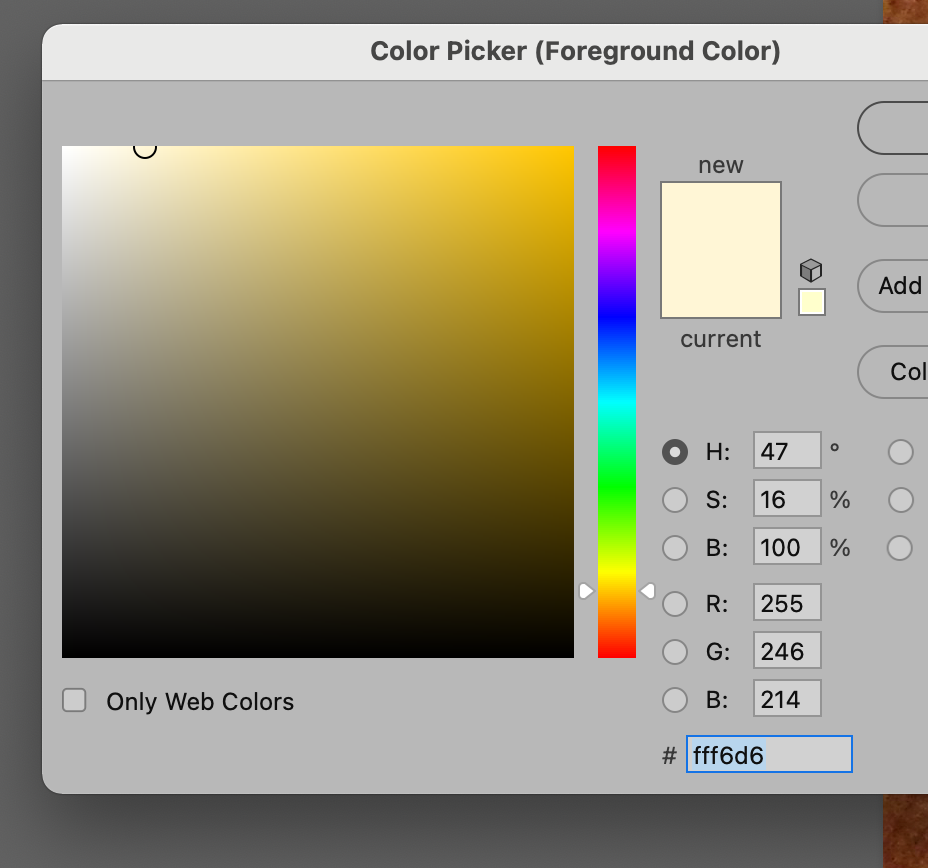Select the Brightness (B) radio button

(675, 547)
